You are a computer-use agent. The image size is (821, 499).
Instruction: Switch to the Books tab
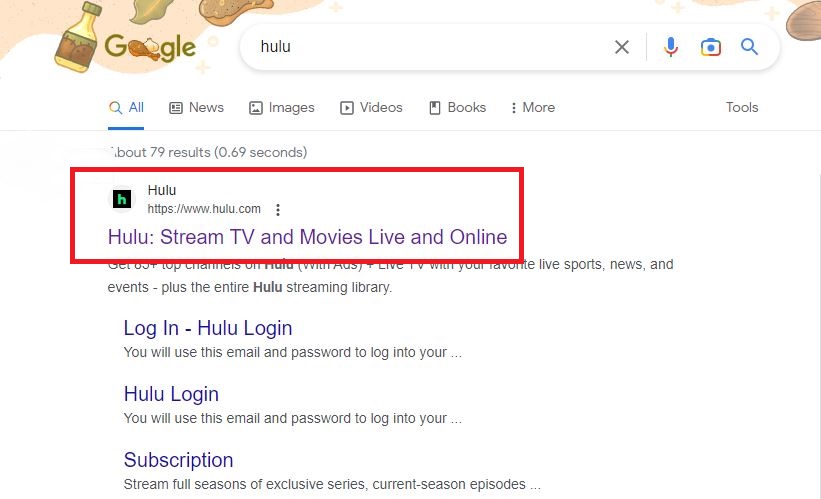458,107
